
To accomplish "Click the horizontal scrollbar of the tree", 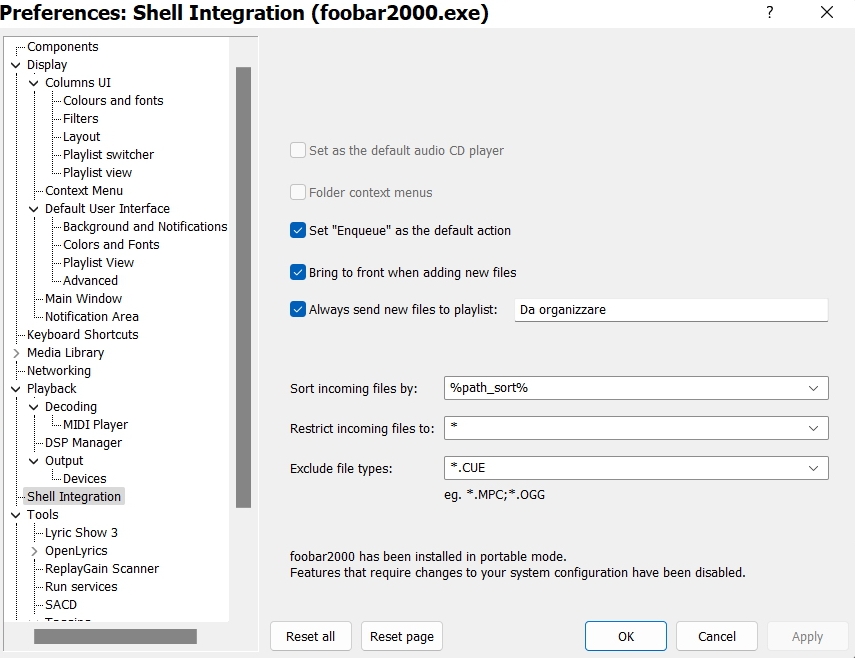I will tap(115, 636).
